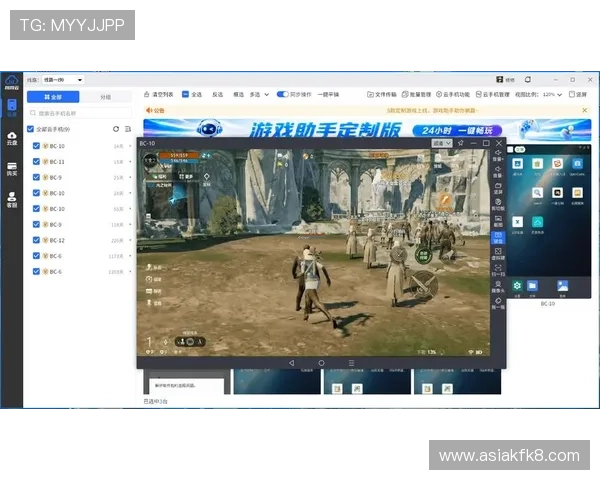The image size is (600, 480).
Task: Click the rotate screen (横屏) icon
Action: tap(498, 188)
